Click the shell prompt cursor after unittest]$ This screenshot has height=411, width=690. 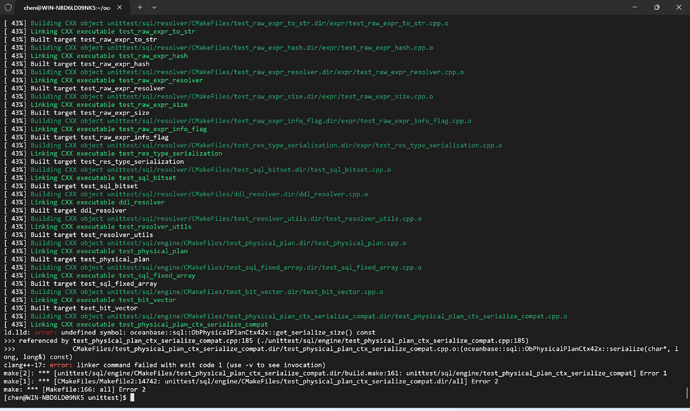click(x=132, y=398)
